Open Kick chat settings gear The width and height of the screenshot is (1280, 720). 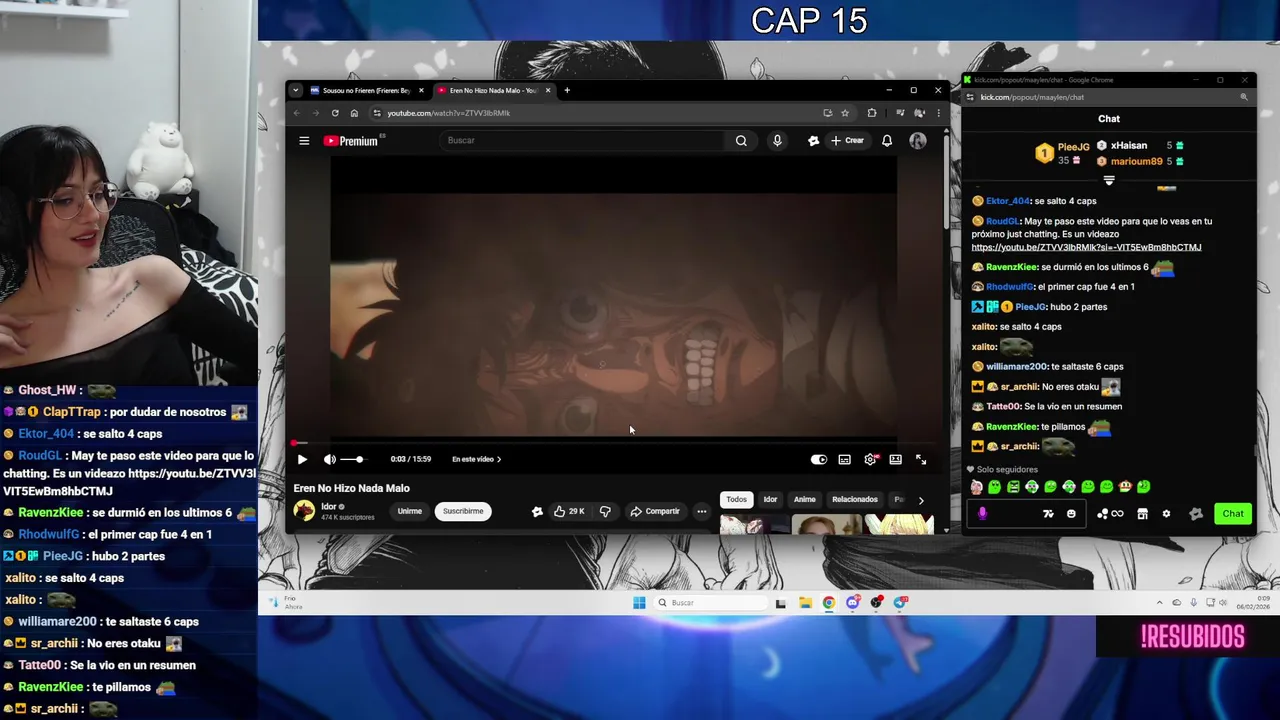pos(1166,514)
